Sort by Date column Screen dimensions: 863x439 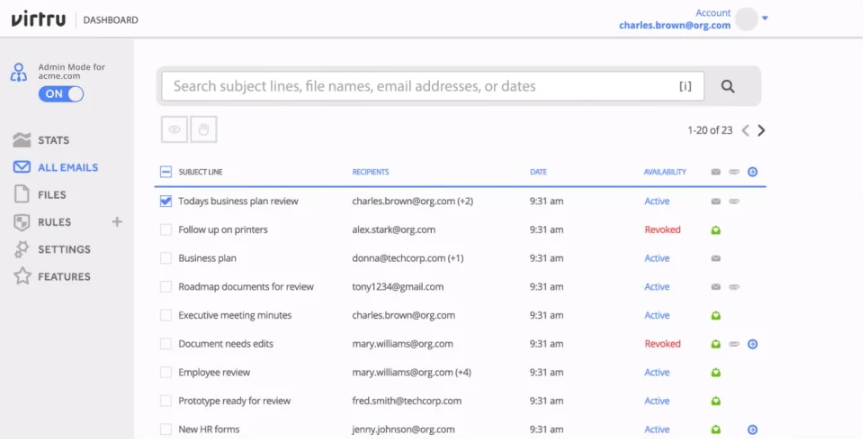click(538, 172)
